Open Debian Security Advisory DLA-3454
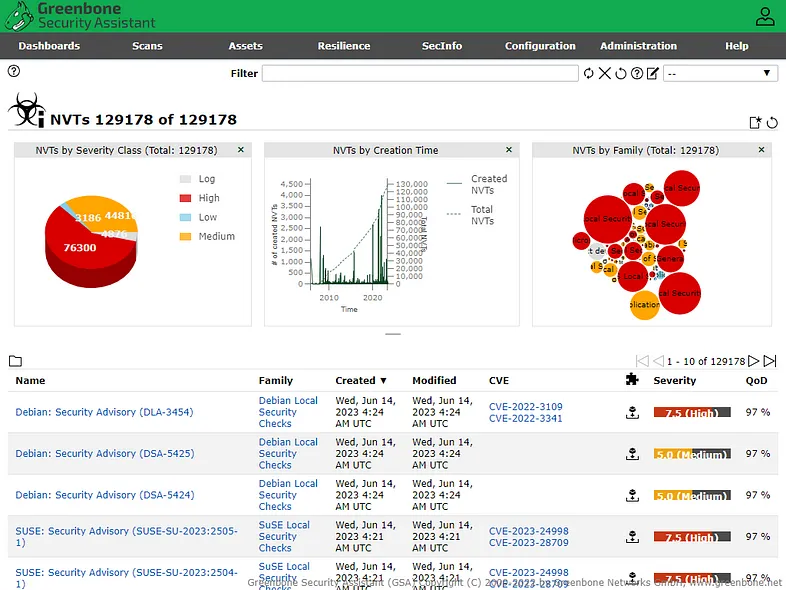Viewport: 786px width, 590px height. pos(104,412)
